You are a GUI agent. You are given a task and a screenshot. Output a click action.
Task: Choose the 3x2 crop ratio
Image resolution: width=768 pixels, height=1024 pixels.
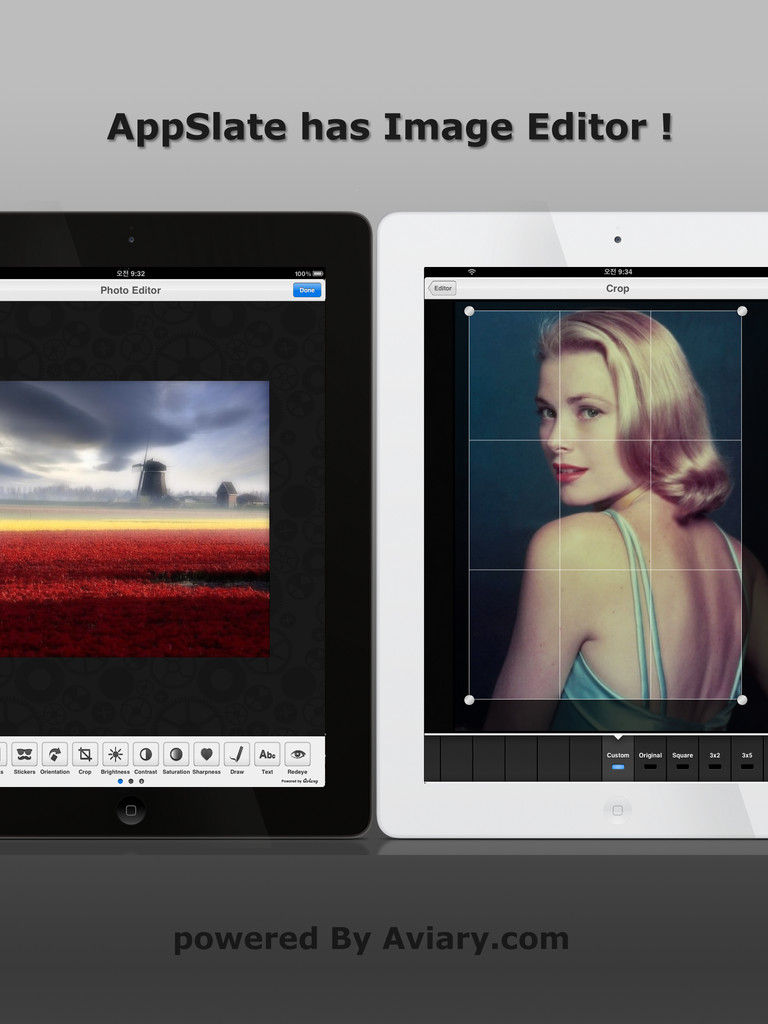click(715, 759)
